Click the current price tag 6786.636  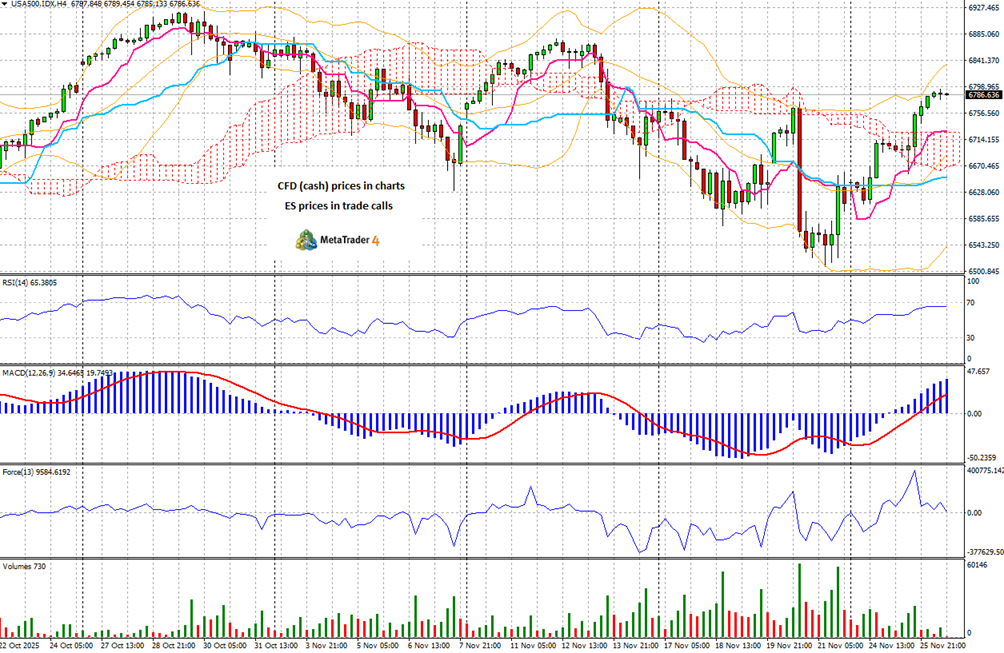coord(984,95)
